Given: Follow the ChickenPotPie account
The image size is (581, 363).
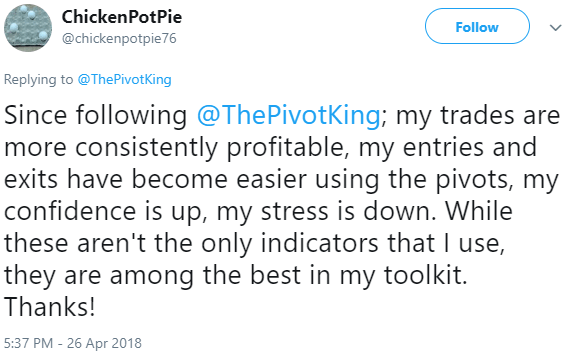Looking at the screenshot, I should tap(477, 26).
